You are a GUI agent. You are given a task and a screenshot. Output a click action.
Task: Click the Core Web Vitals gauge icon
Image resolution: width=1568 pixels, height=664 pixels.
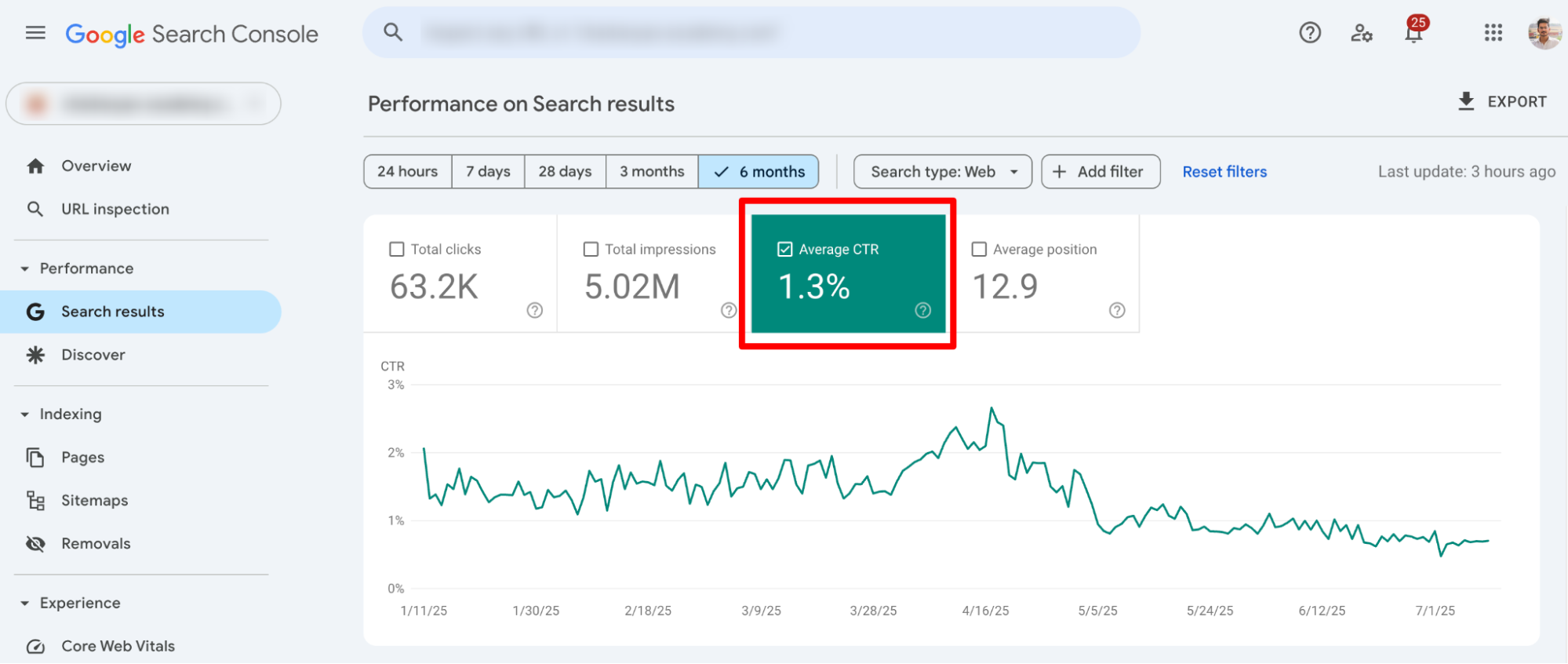click(x=35, y=647)
